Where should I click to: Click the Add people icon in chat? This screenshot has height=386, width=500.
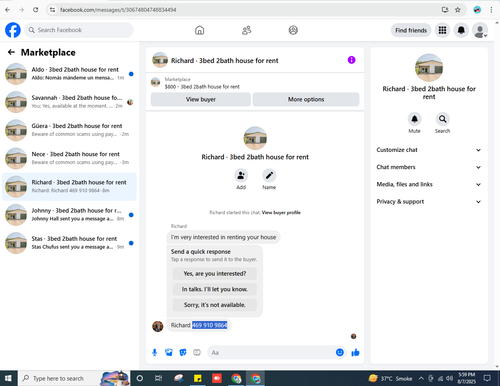(x=241, y=175)
